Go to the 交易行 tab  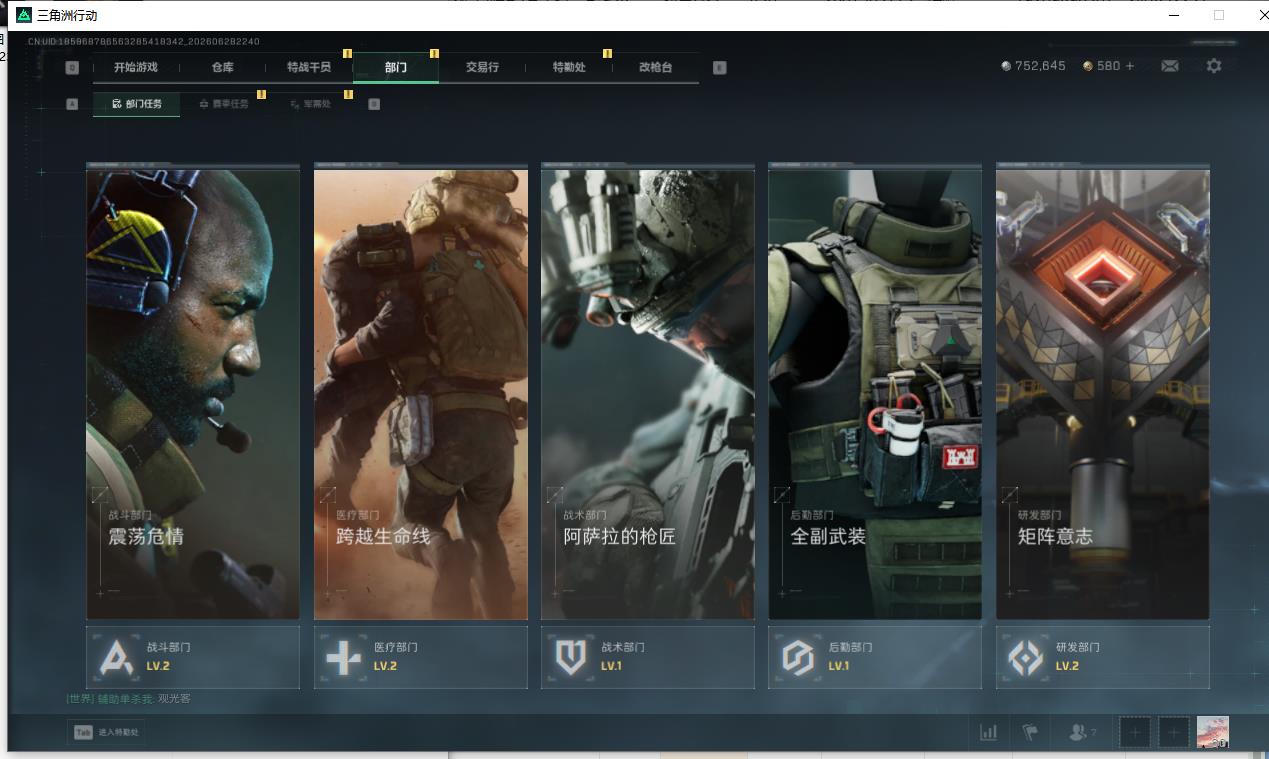tap(482, 67)
